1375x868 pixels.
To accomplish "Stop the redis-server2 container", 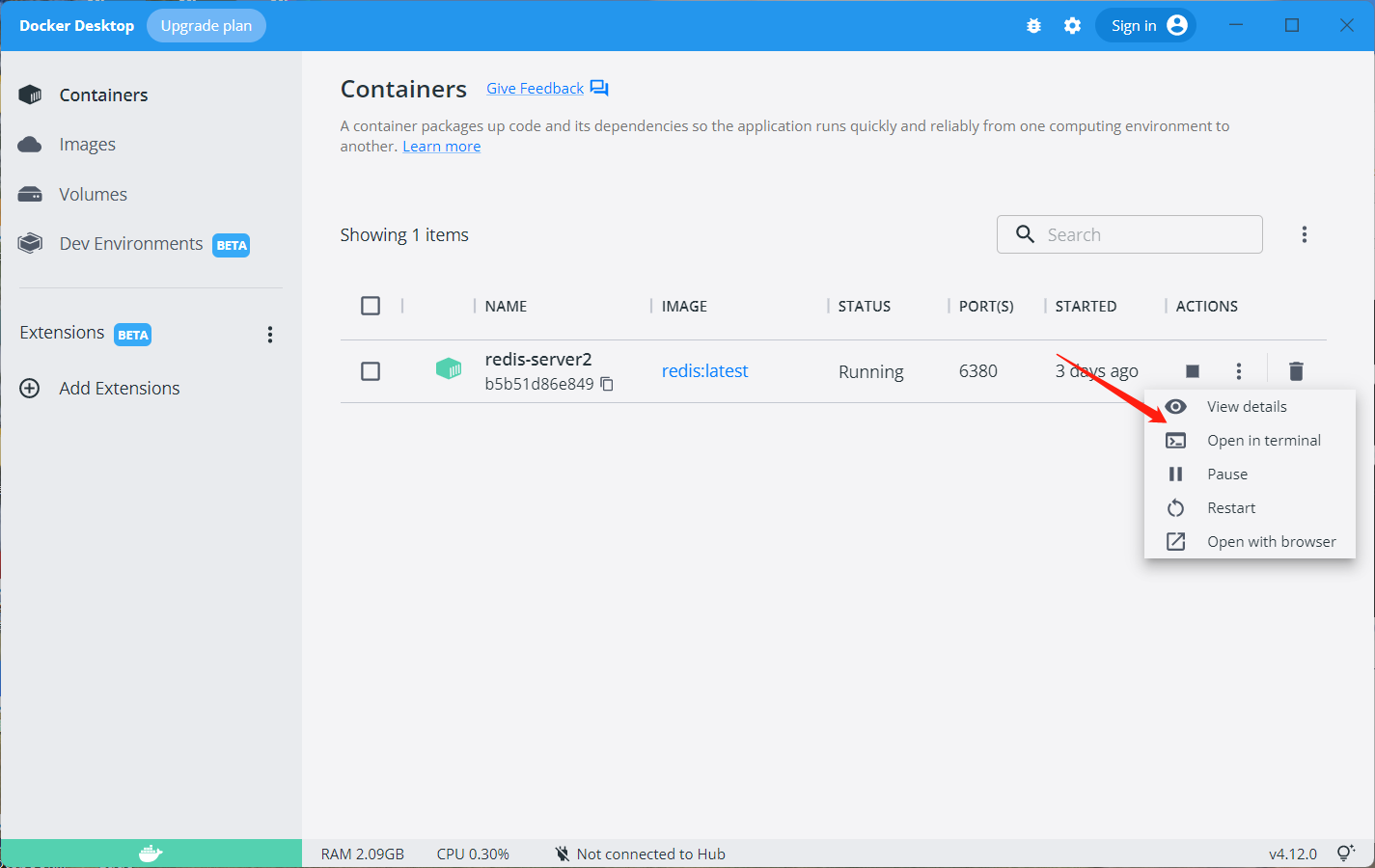I will (1193, 371).
